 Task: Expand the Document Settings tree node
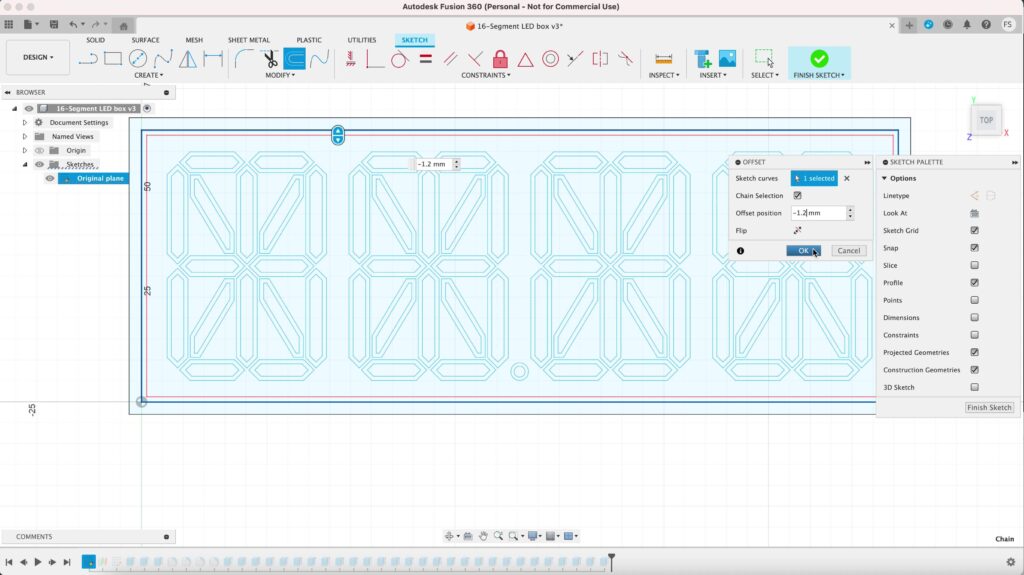click(25, 123)
